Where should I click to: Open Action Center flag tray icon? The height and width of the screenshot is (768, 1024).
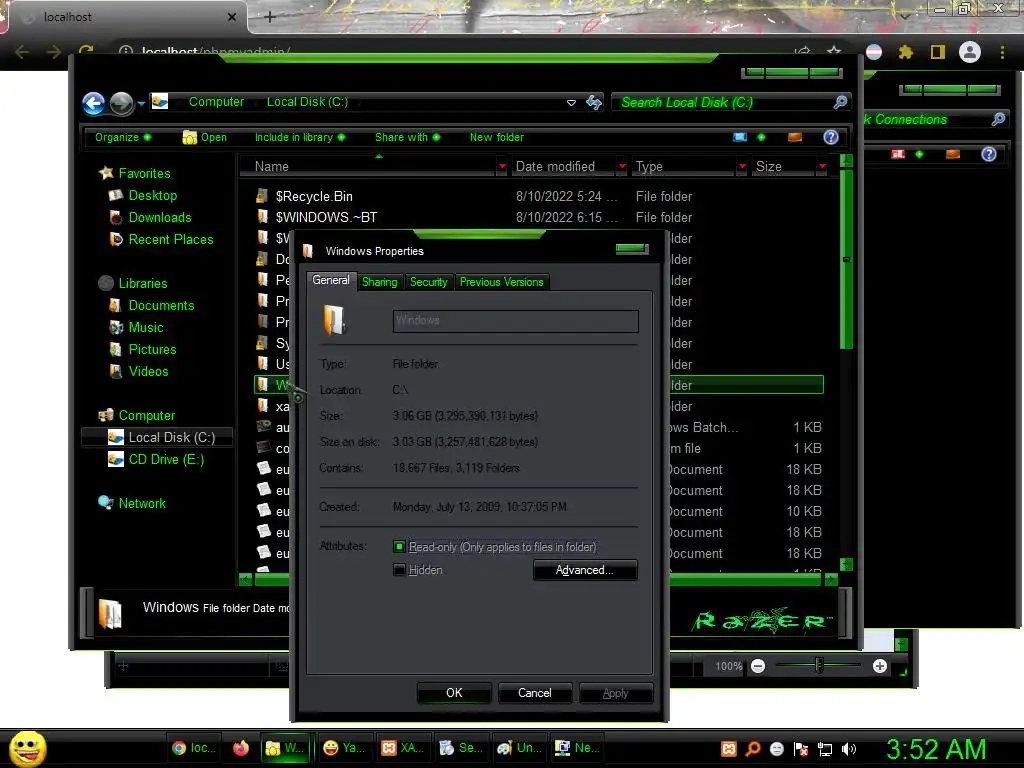[x=801, y=749]
